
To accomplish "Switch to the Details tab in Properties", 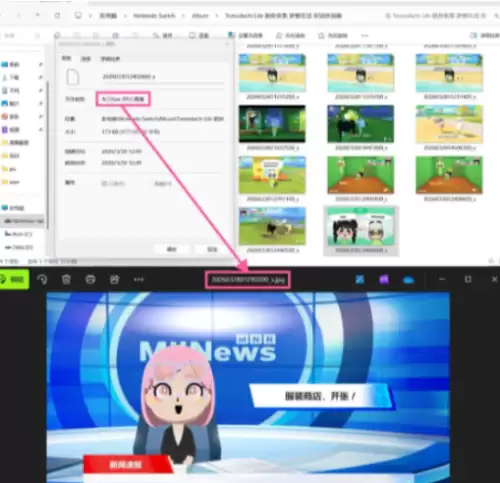I will coord(110,59).
